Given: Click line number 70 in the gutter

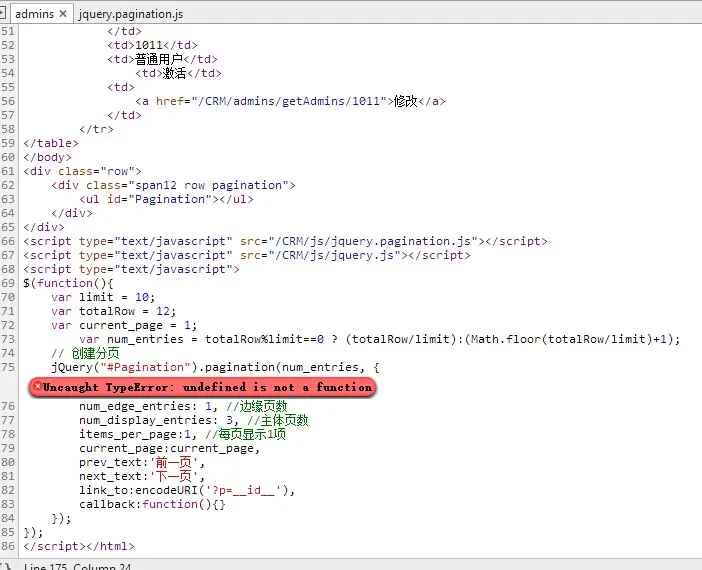Looking at the screenshot, I should [x=8, y=297].
